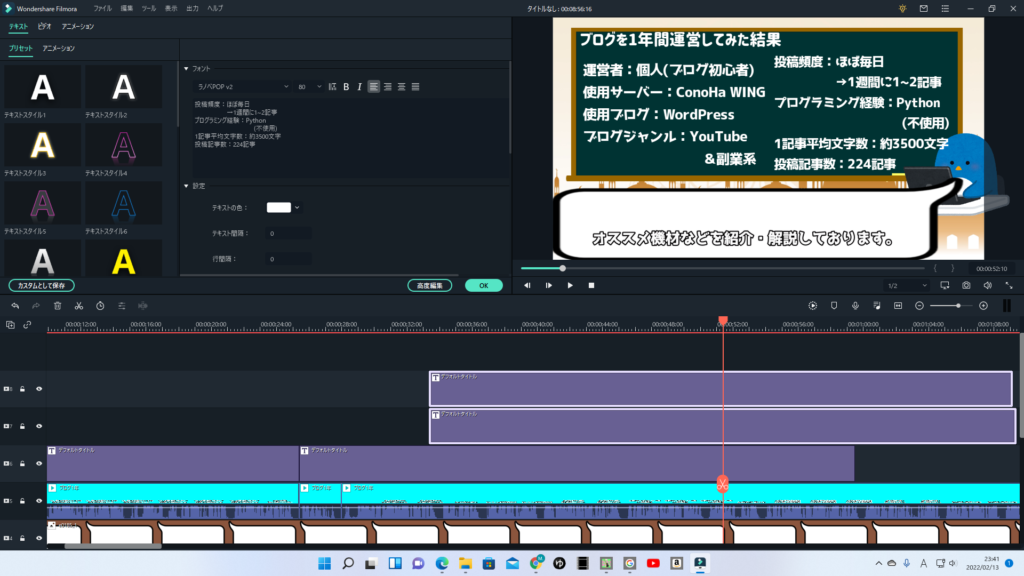Click the preview monitor display icon

[945, 285]
